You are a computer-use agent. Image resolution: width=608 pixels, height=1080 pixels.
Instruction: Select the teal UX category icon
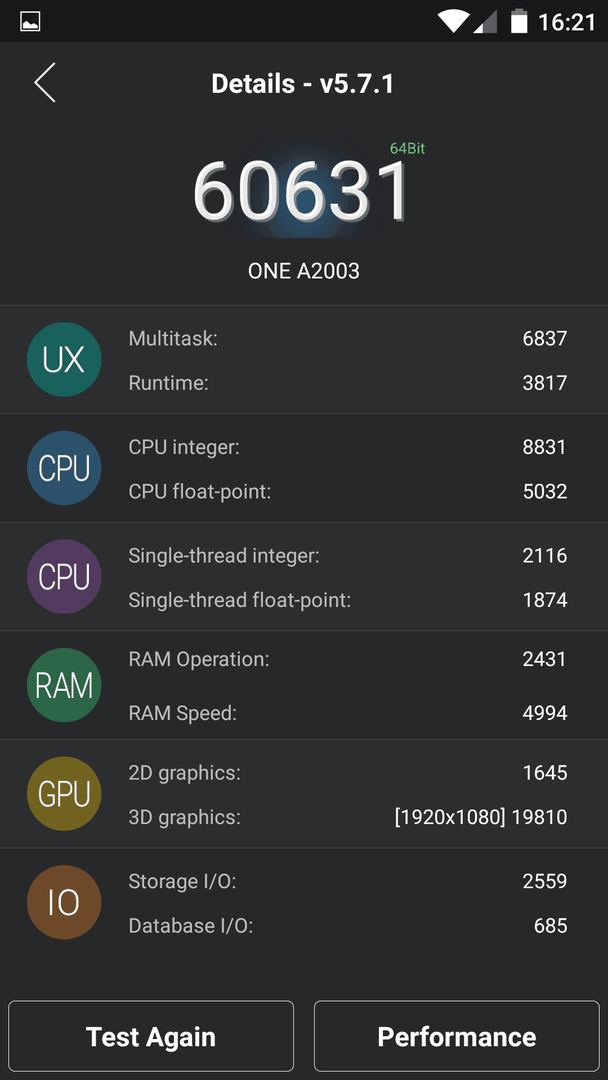click(x=64, y=360)
